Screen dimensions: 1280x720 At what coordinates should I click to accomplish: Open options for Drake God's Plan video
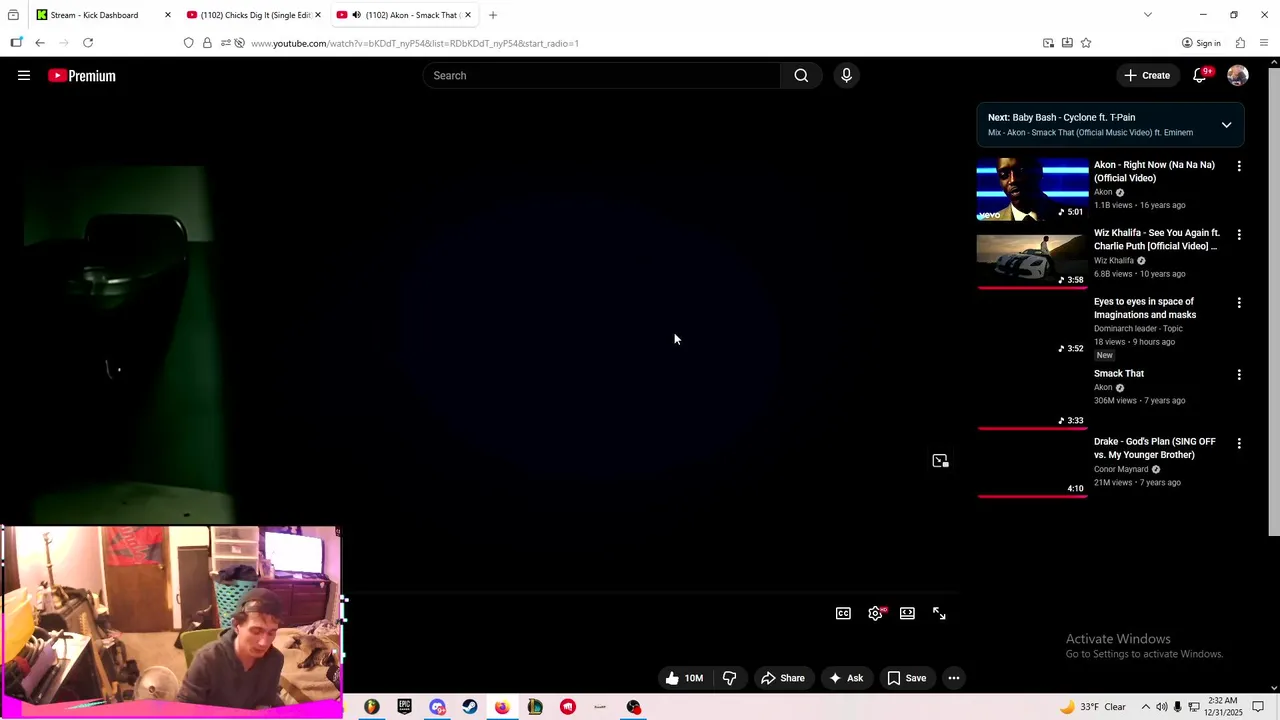[x=1239, y=442]
